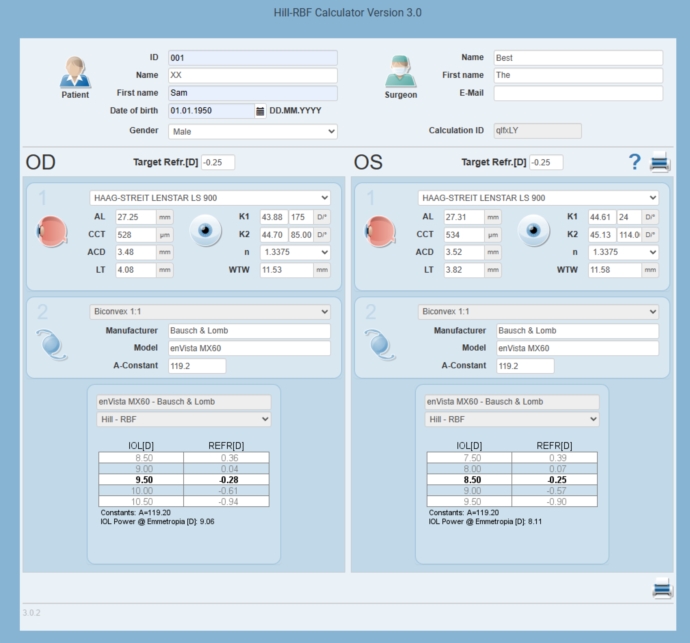Click the OD AL value field
This screenshot has width=690, height=643.
tap(128, 216)
